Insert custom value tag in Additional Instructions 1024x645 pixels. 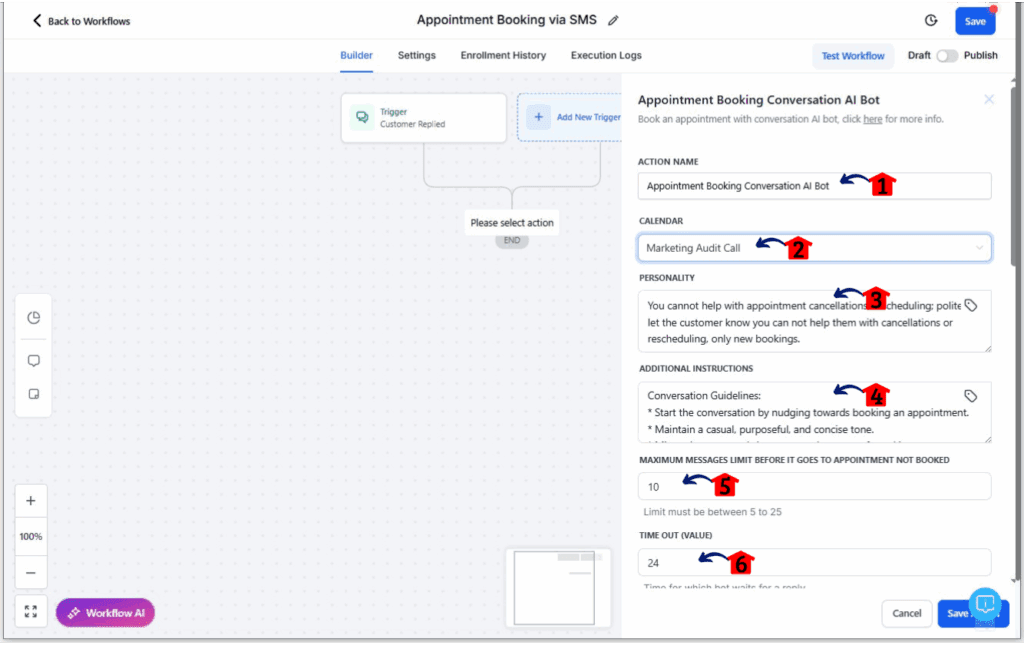970,396
